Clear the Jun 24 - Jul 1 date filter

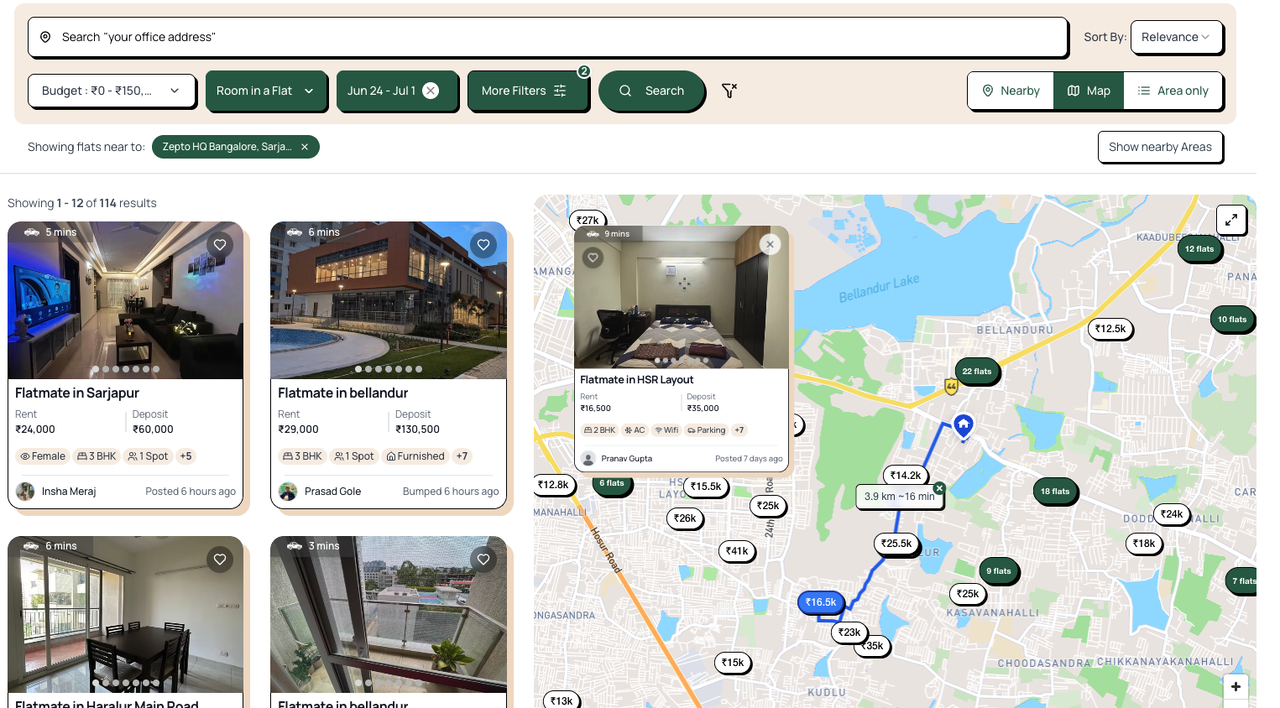coord(430,91)
